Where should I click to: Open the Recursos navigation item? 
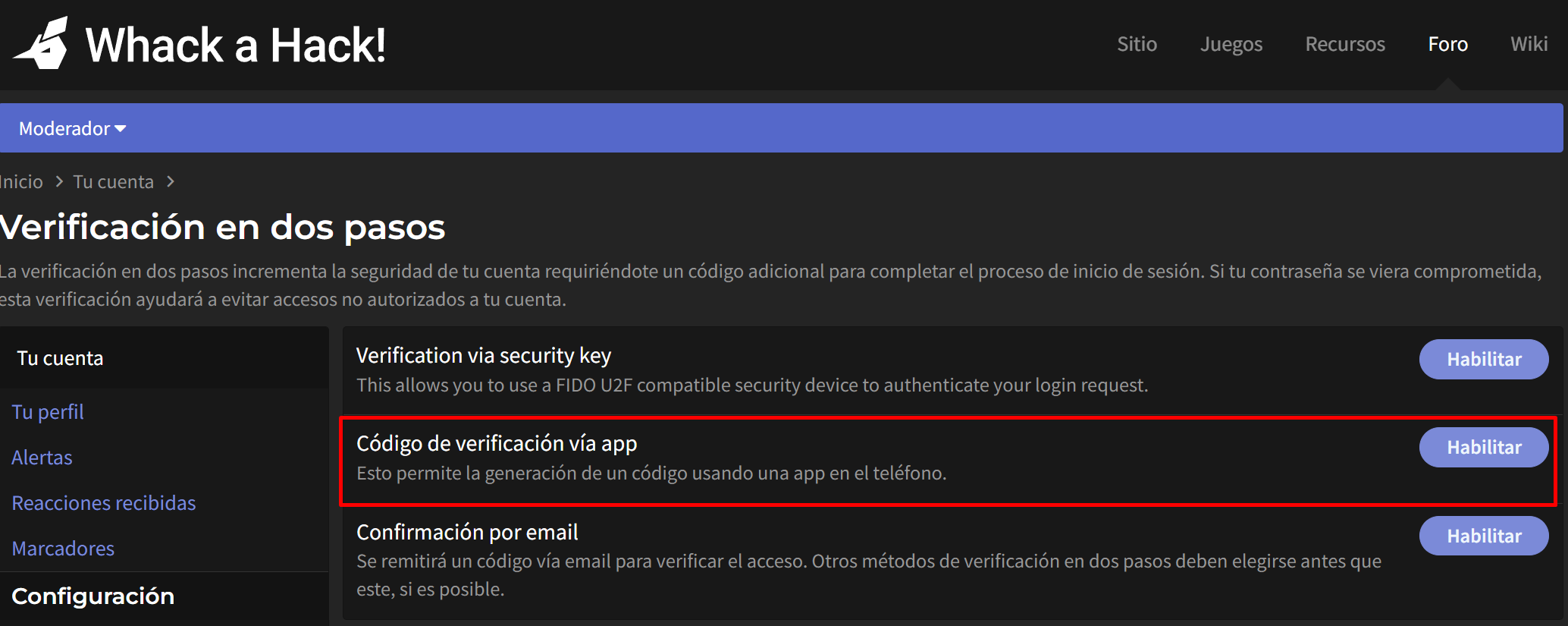[x=1344, y=44]
